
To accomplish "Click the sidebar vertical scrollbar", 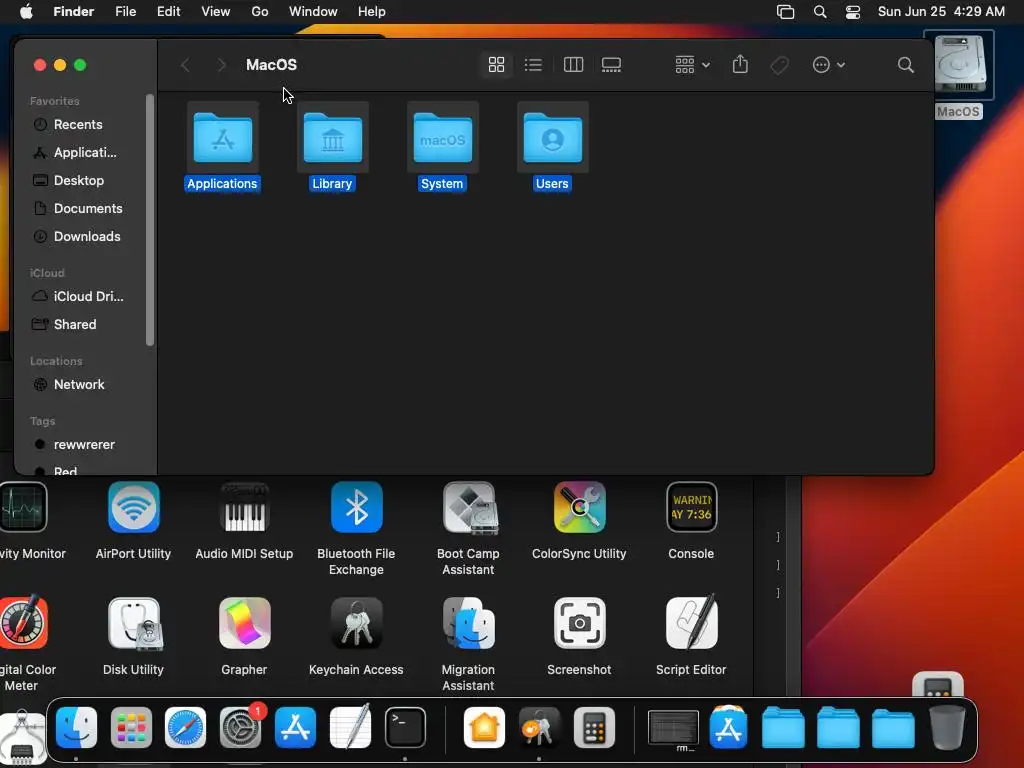I will coord(150,219).
